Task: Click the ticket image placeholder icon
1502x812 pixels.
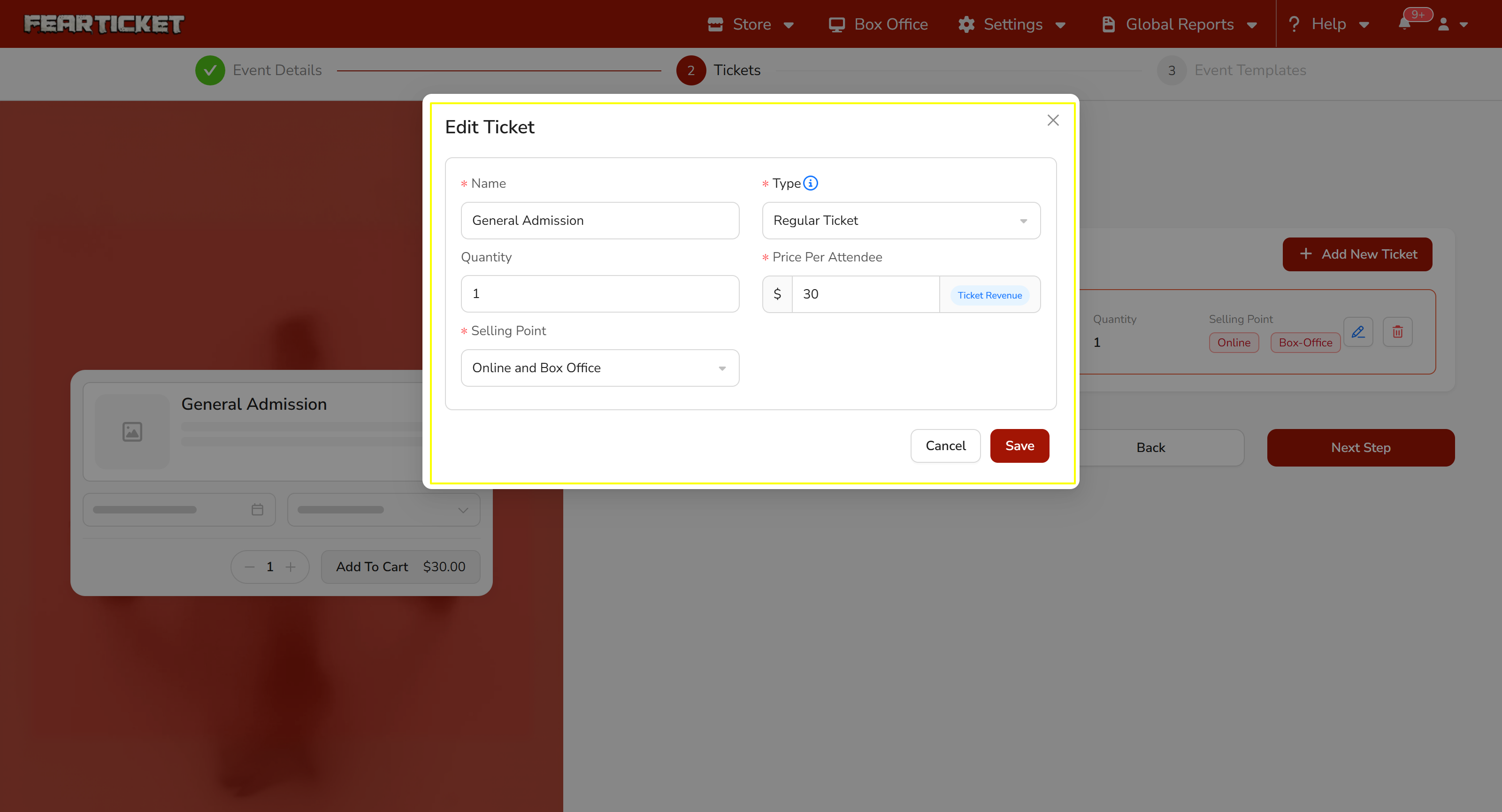Action: click(132, 432)
